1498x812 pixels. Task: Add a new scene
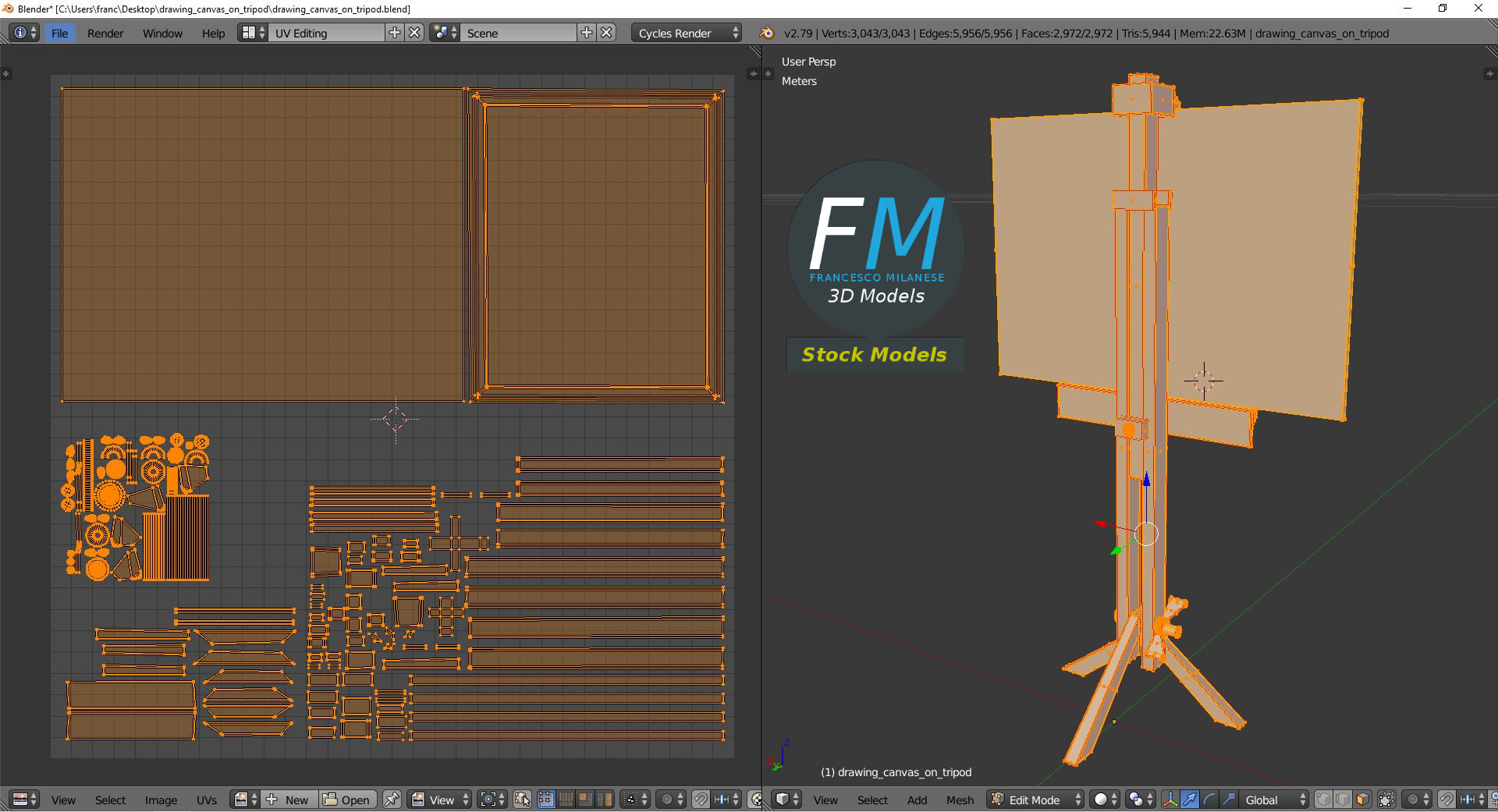pos(587,33)
